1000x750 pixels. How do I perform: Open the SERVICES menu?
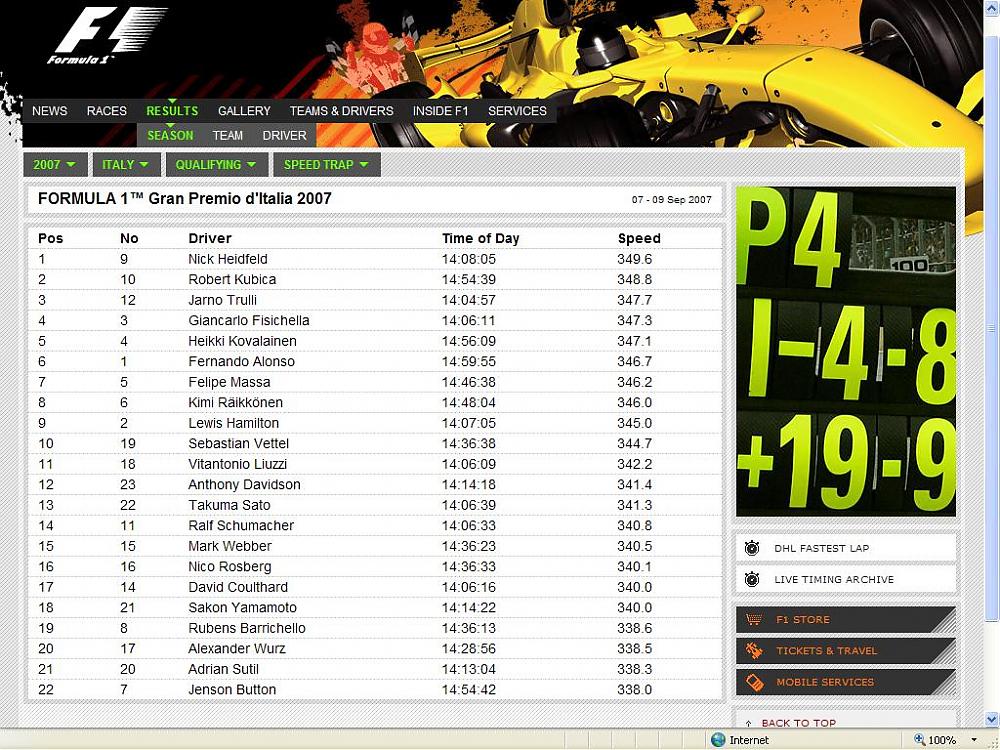point(517,111)
